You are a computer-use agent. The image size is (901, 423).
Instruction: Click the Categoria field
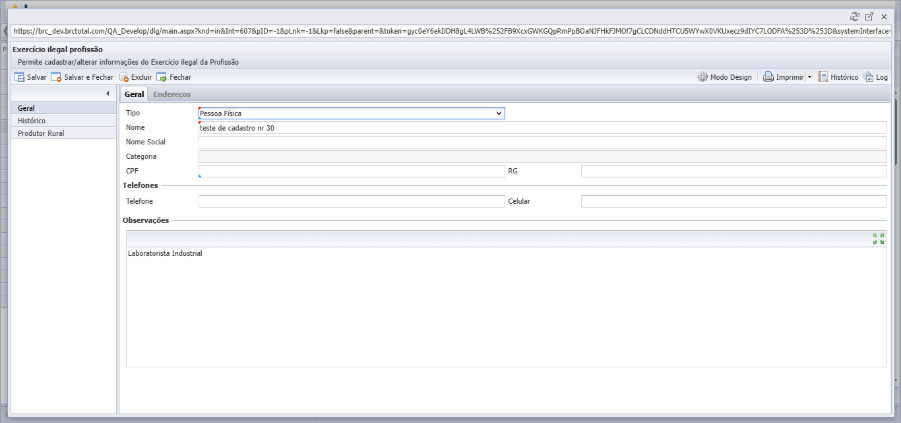(x=542, y=156)
